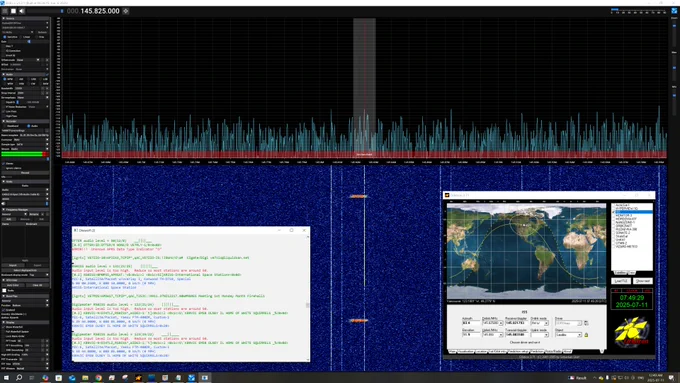This screenshot has width=680, height=383.
Task: Click Load TLE button in Orbitron
Action: pyautogui.click(x=621, y=281)
